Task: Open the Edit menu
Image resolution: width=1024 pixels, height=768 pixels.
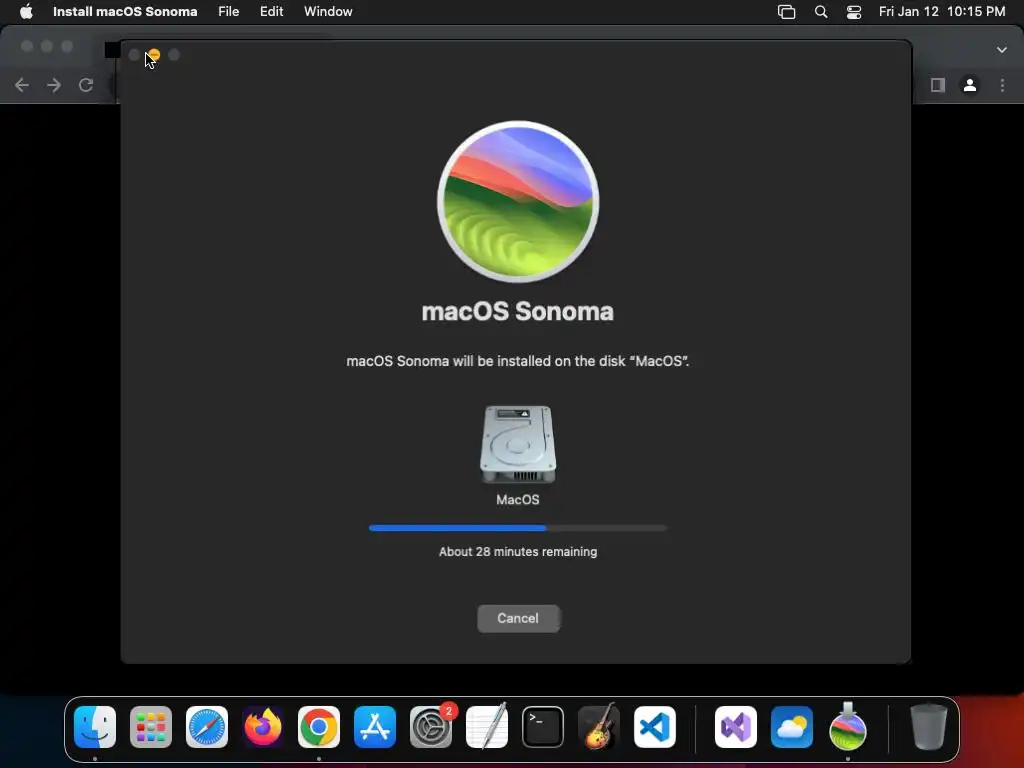Action: pos(271,11)
